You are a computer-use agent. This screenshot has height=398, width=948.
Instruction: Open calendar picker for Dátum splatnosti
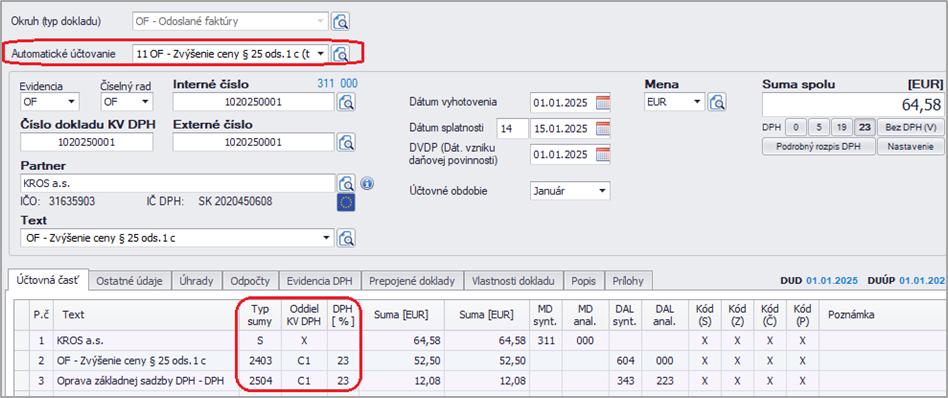tap(603, 128)
